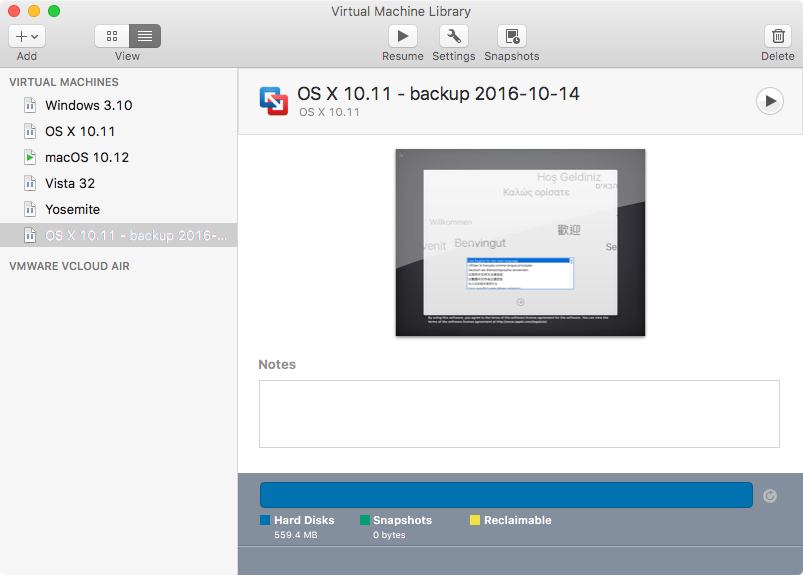This screenshot has width=803, height=575.
Task: Open Settings wrench toolbar button
Action: pyautogui.click(x=454, y=36)
